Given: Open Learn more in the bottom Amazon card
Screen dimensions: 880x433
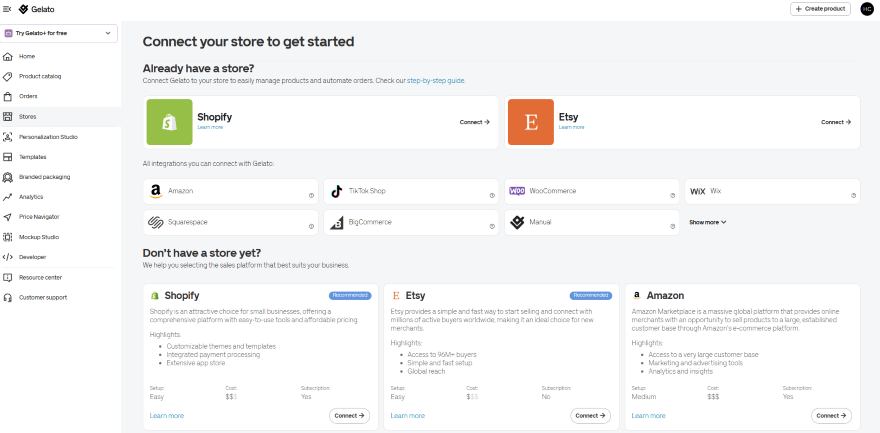Looking at the screenshot, I should point(648,416).
